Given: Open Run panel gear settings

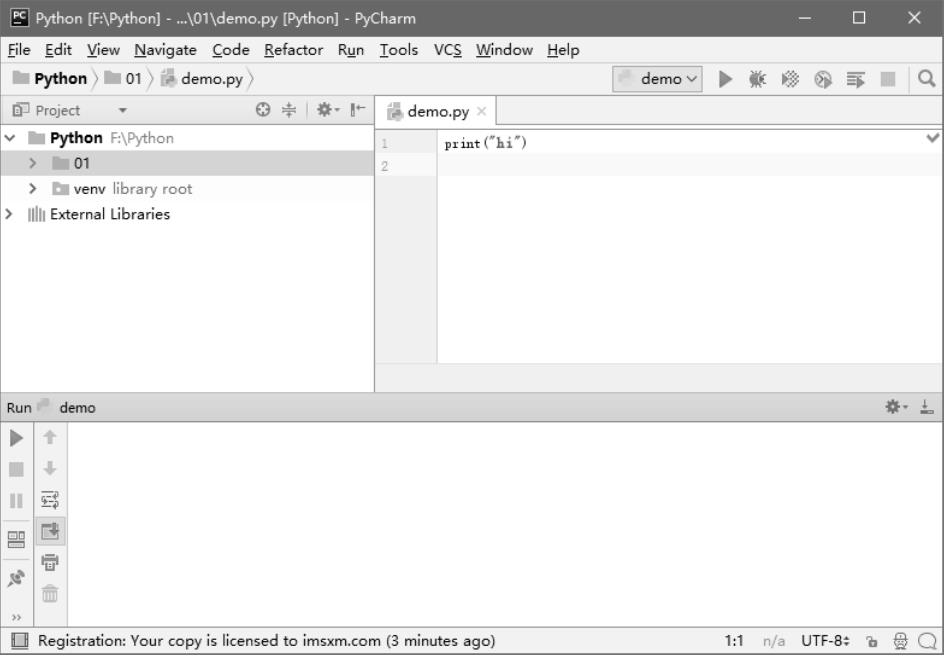Looking at the screenshot, I should [896, 407].
